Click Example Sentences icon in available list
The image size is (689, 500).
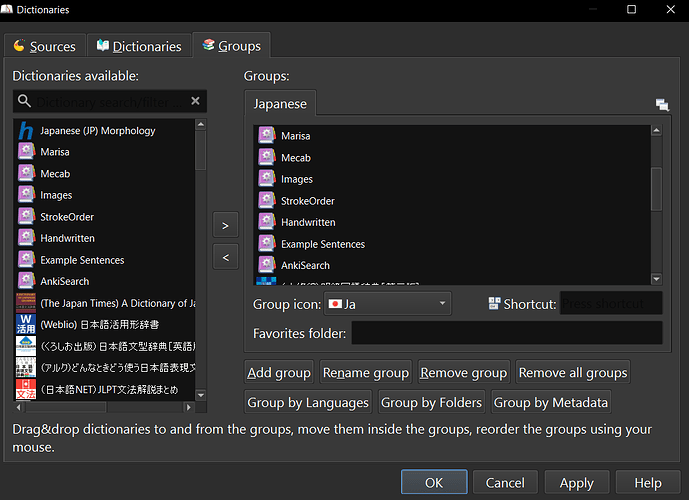(x=26, y=259)
